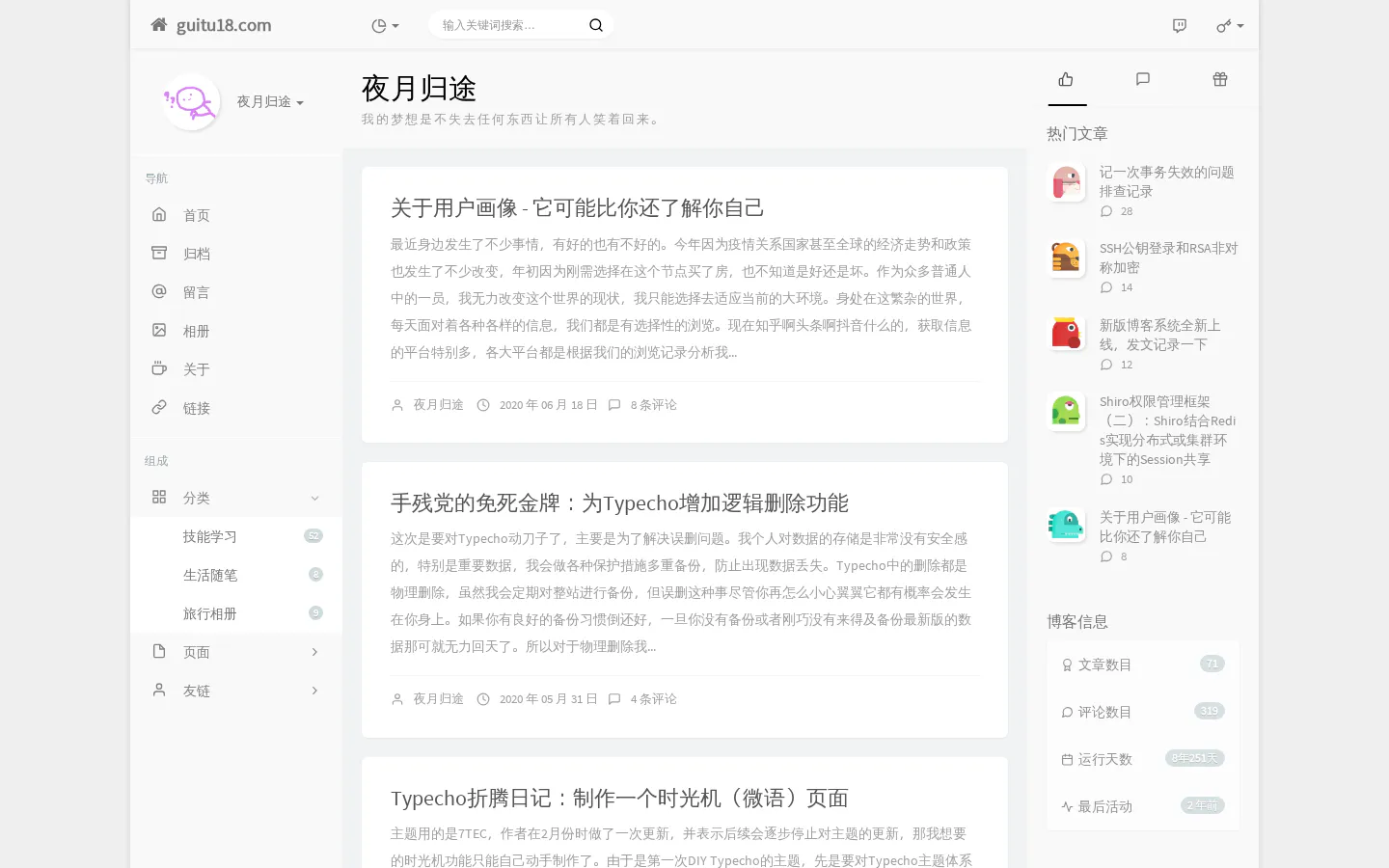Click the chain link icon for 链接
Screen dimensions: 1389x868
[159, 407]
